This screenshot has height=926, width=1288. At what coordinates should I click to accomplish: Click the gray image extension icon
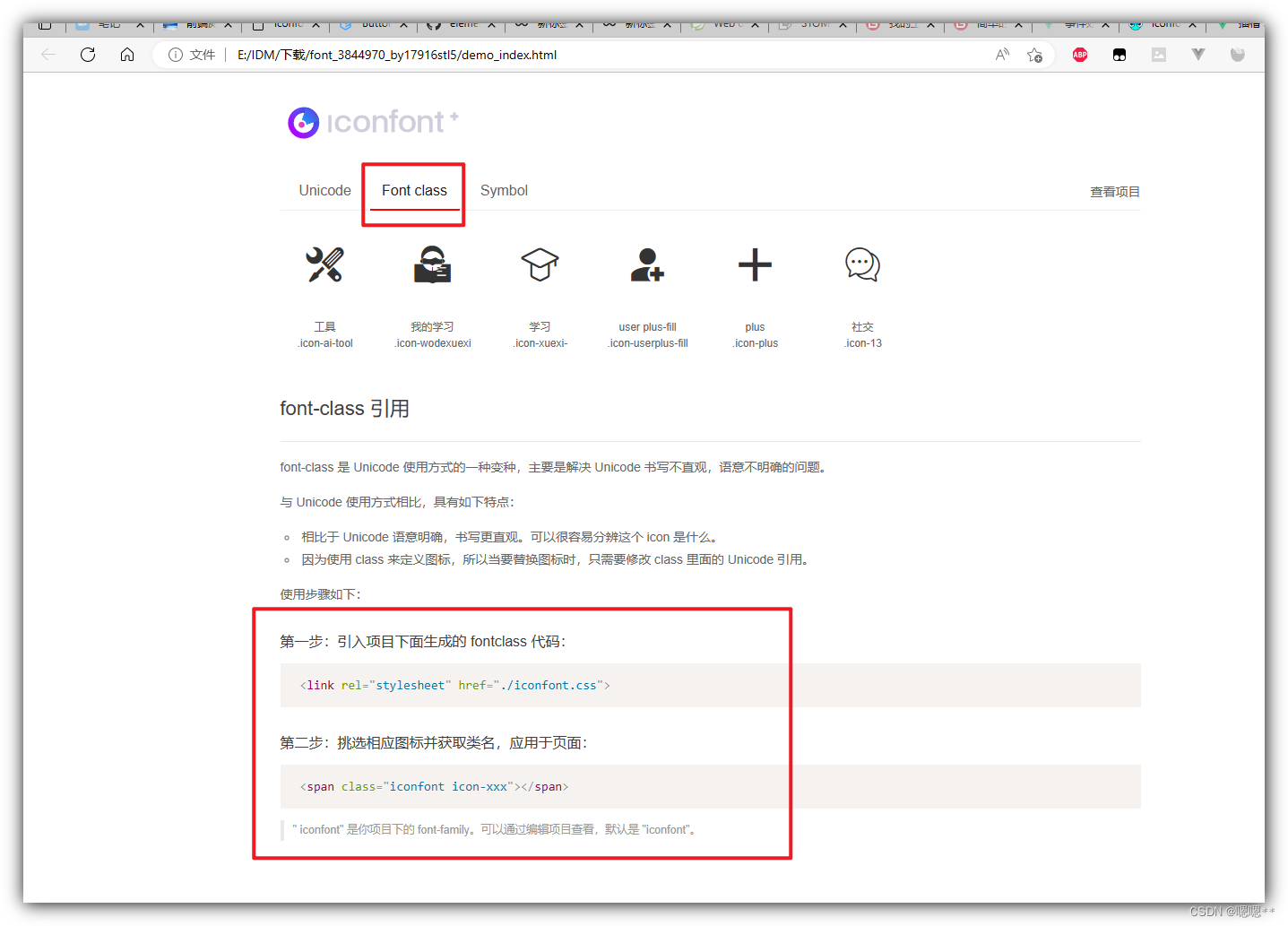[1159, 55]
